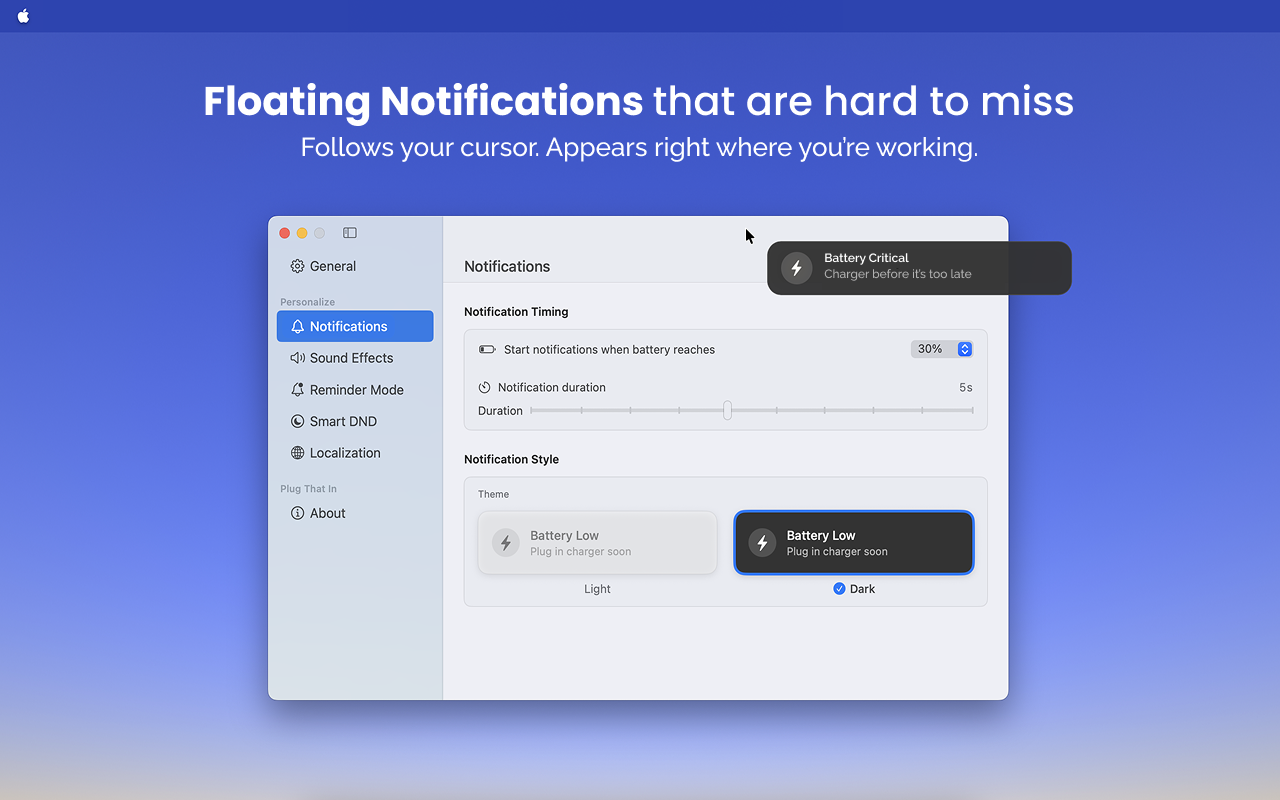This screenshot has width=1280, height=800.
Task: Open the Apple menu
Action: (x=22, y=15)
